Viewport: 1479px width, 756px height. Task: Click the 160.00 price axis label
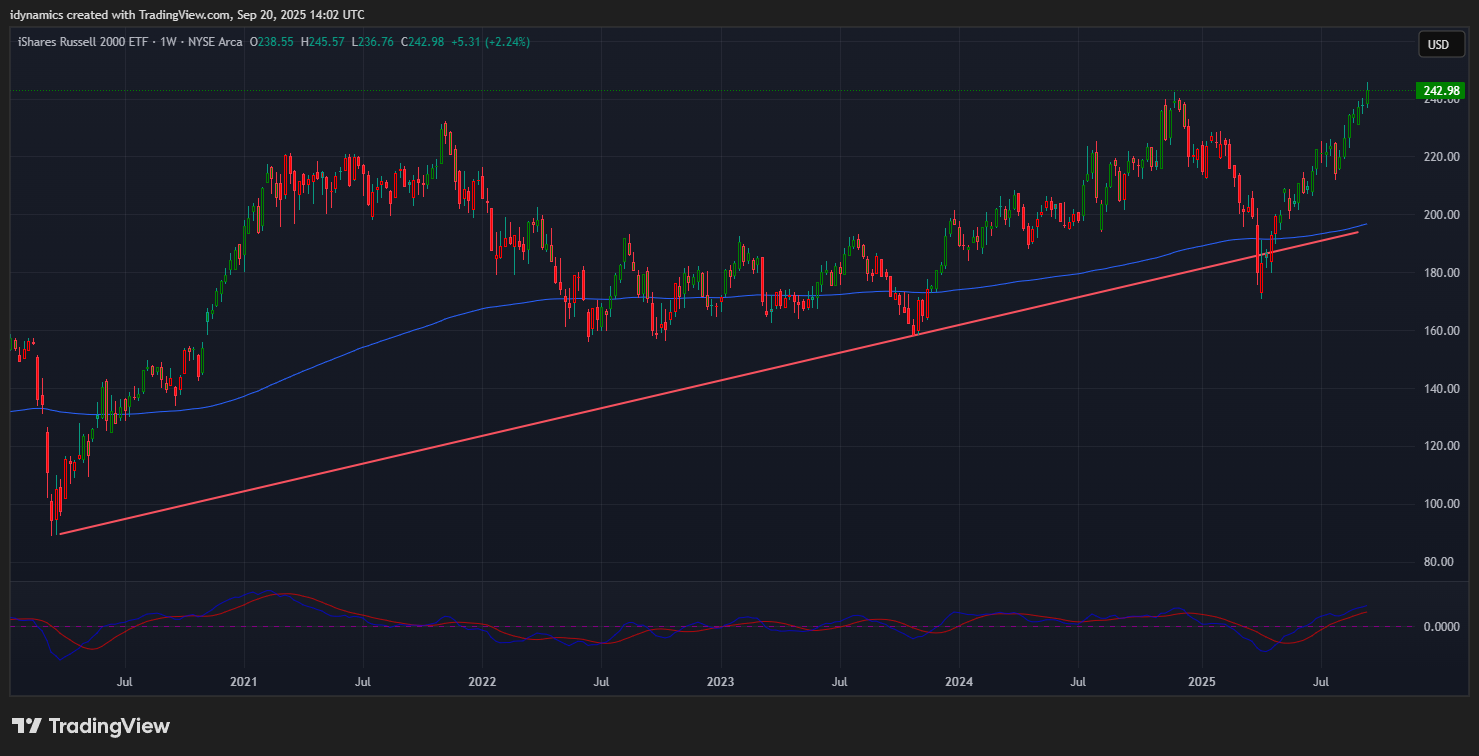click(x=1440, y=331)
